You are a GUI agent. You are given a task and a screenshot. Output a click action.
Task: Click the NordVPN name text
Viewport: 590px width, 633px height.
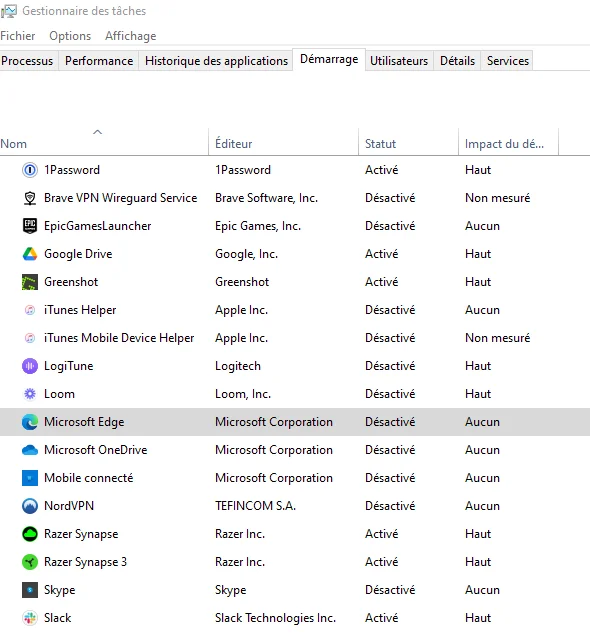tap(69, 506)
